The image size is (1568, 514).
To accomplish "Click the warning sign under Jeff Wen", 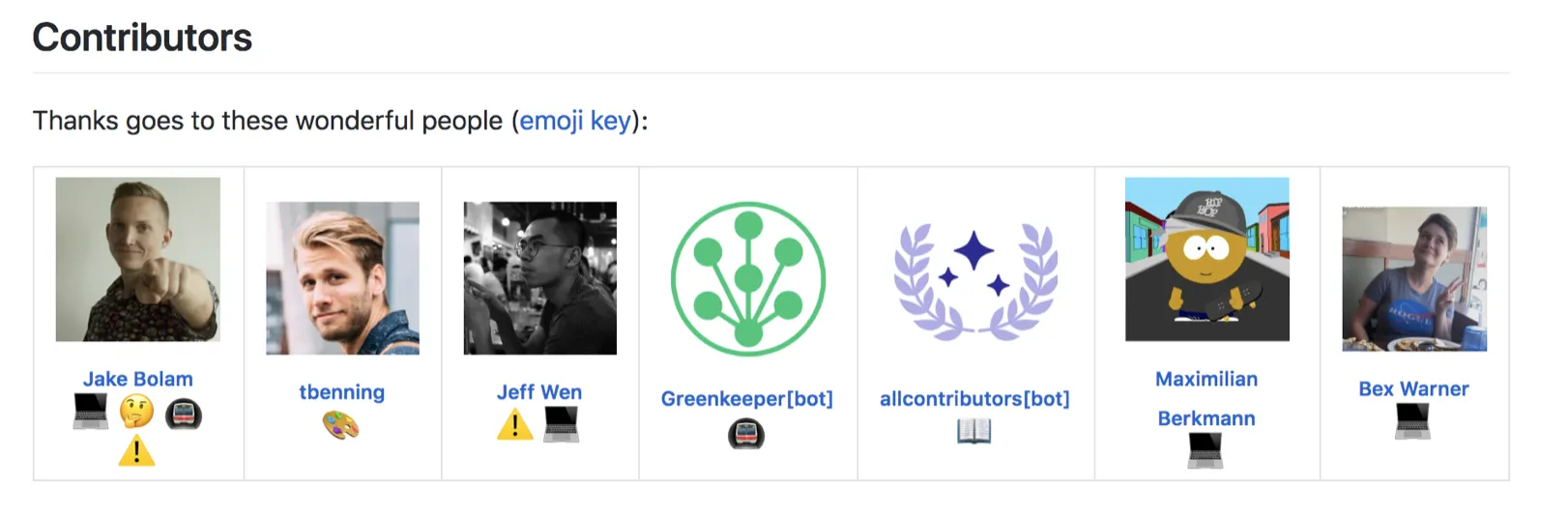I will click(x=515, y=424).
